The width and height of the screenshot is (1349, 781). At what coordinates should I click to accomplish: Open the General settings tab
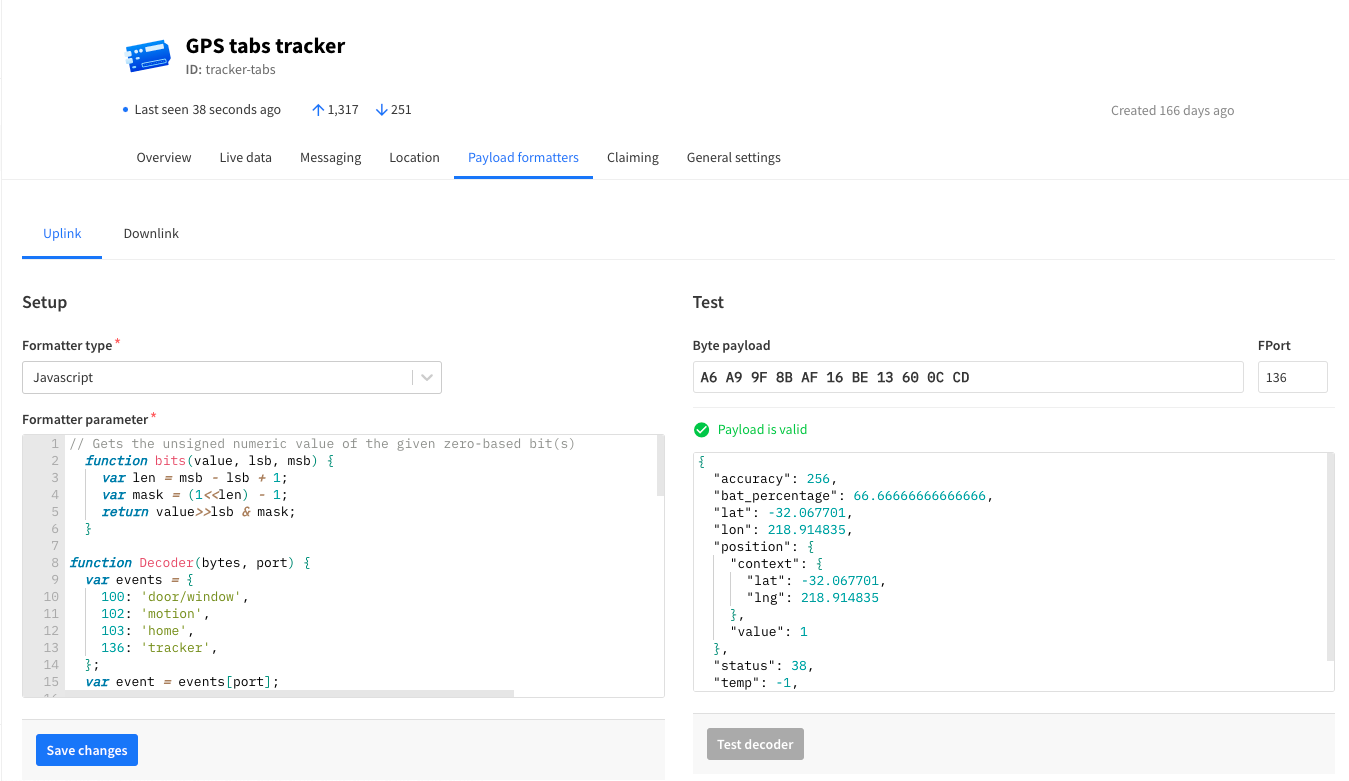(x=733, y=158)
